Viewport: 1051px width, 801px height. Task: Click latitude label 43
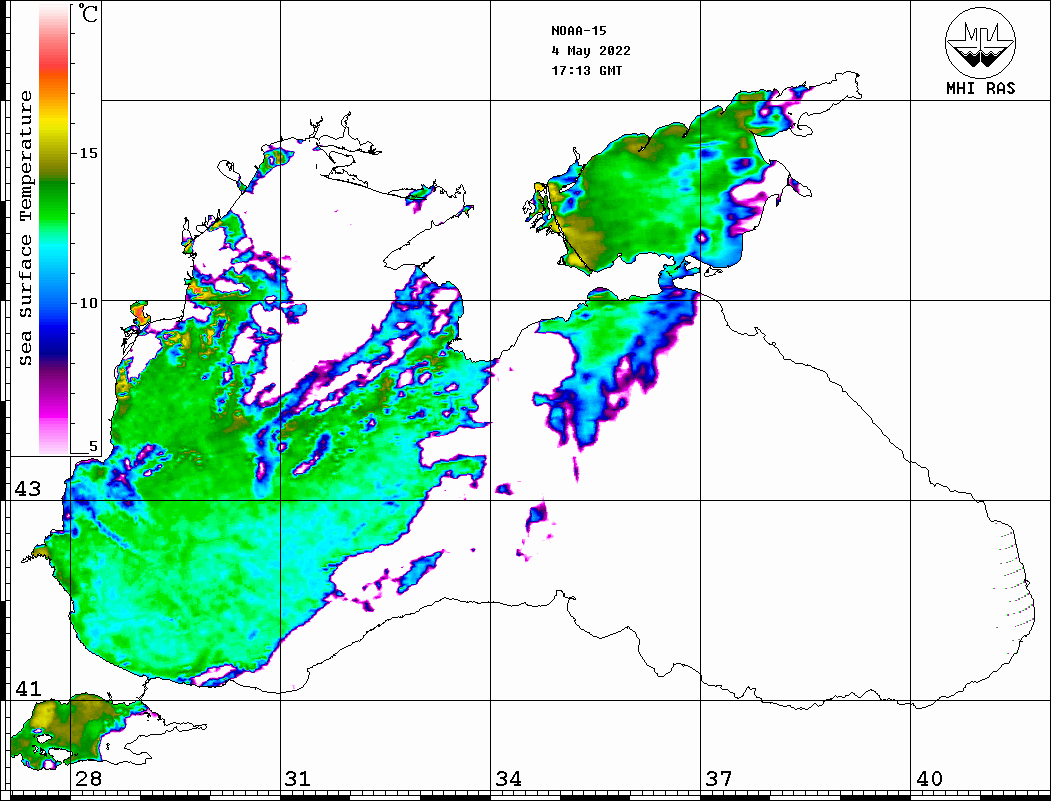[x=28, y=489]
